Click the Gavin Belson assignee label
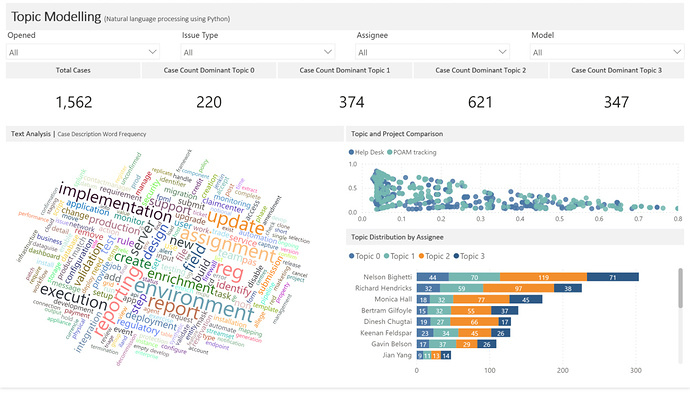Viewport: 690px width, 393px height. (x=392, y=344)
